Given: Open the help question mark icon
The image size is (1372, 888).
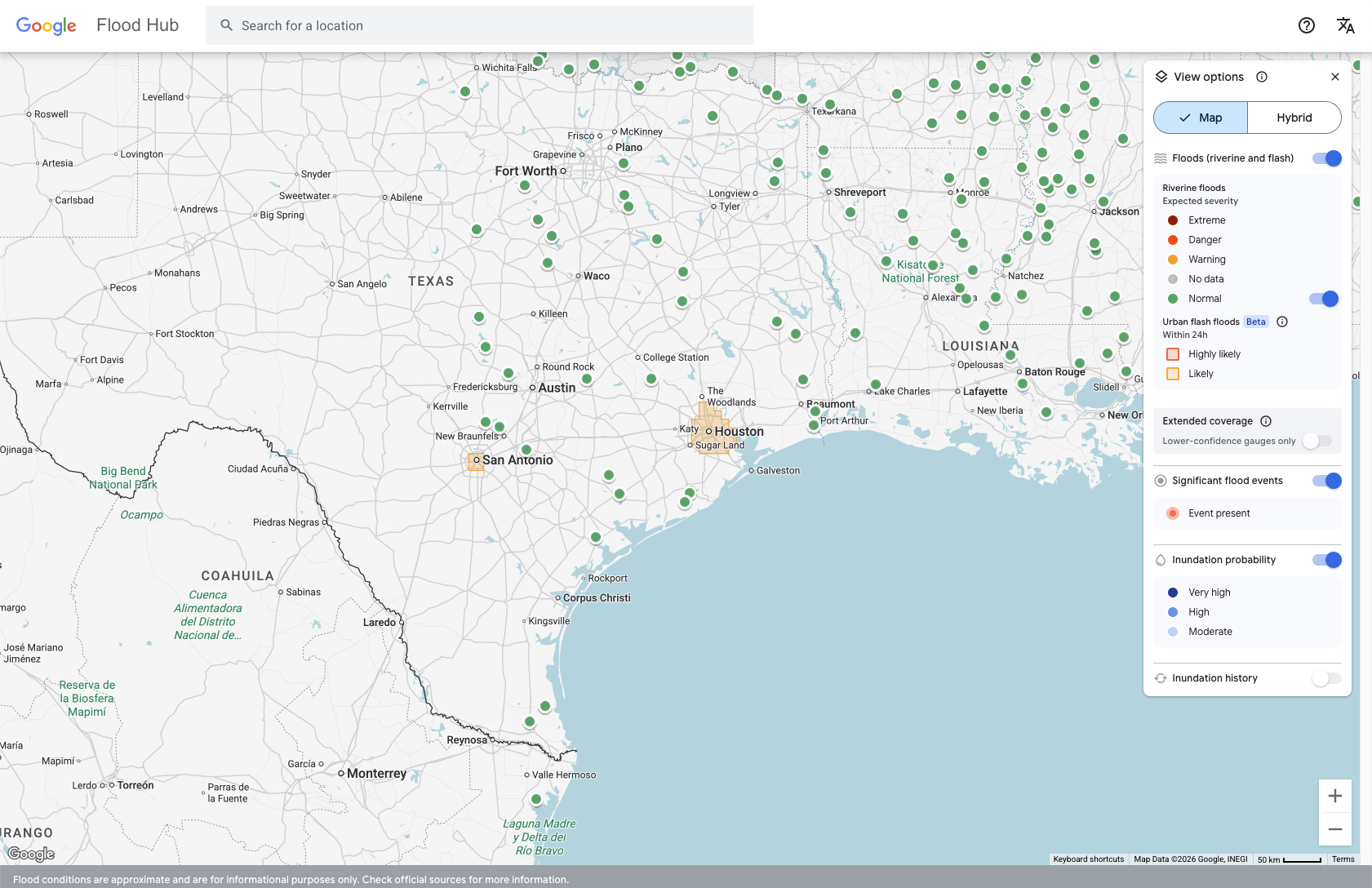Looking at the screenshot, I should pos(1306,25).
